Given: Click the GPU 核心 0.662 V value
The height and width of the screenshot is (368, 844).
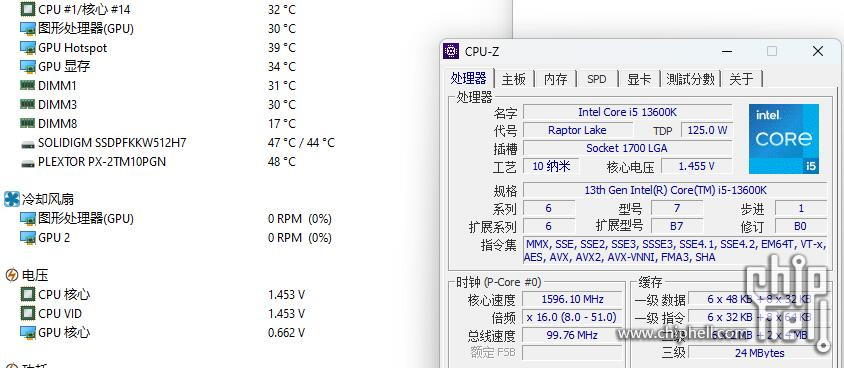Looking at the screenshot, I should (x=286, y=332).
